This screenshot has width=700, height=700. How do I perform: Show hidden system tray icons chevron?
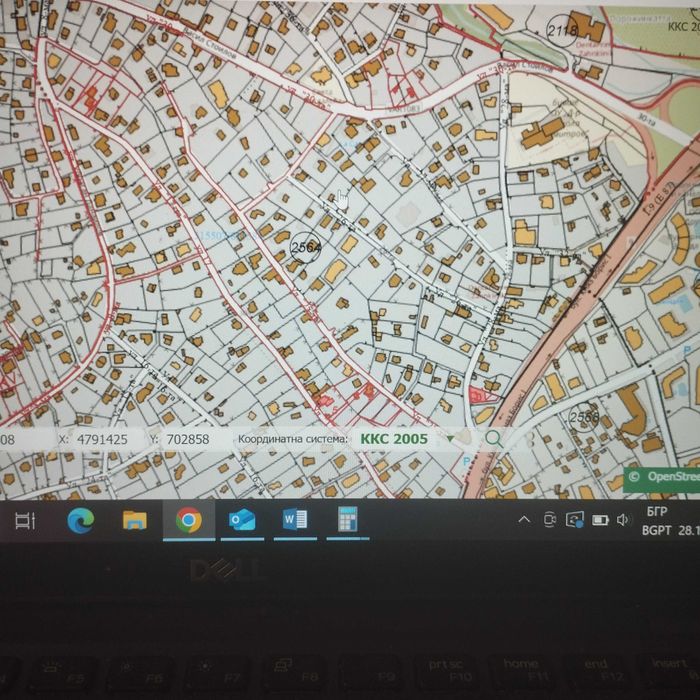(524, 520)
